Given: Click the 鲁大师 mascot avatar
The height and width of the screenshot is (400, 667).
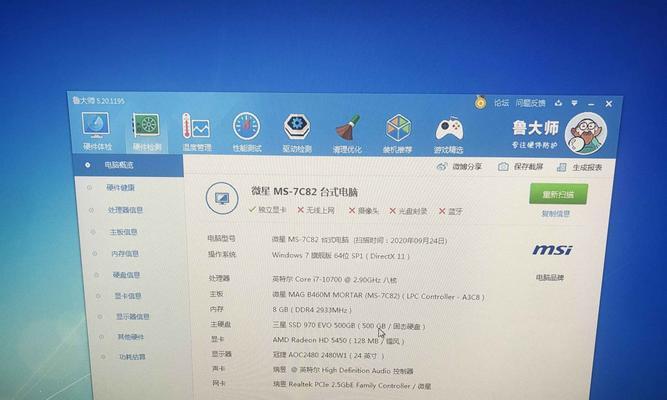Looking at the screenshot, I should coord(586,133).
